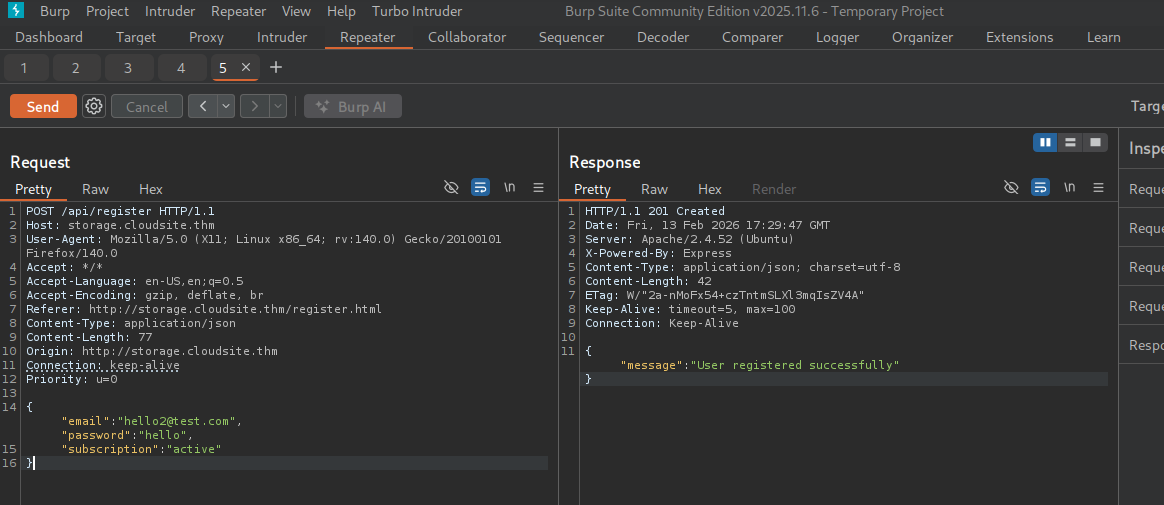This screenshot has height=505, width=1164.
Task: Open the Help menu
Action: (341, 11)
